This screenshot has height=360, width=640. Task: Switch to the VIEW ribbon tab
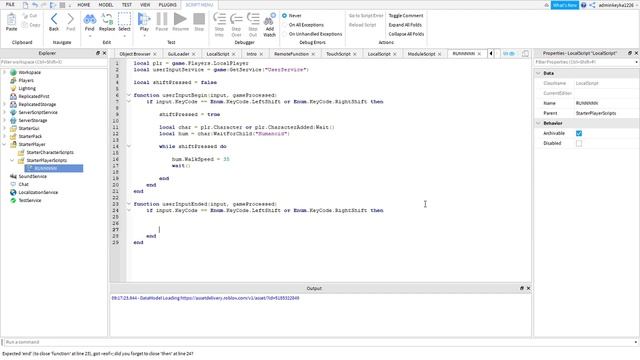pyautogui.click(x=145, y=5)
